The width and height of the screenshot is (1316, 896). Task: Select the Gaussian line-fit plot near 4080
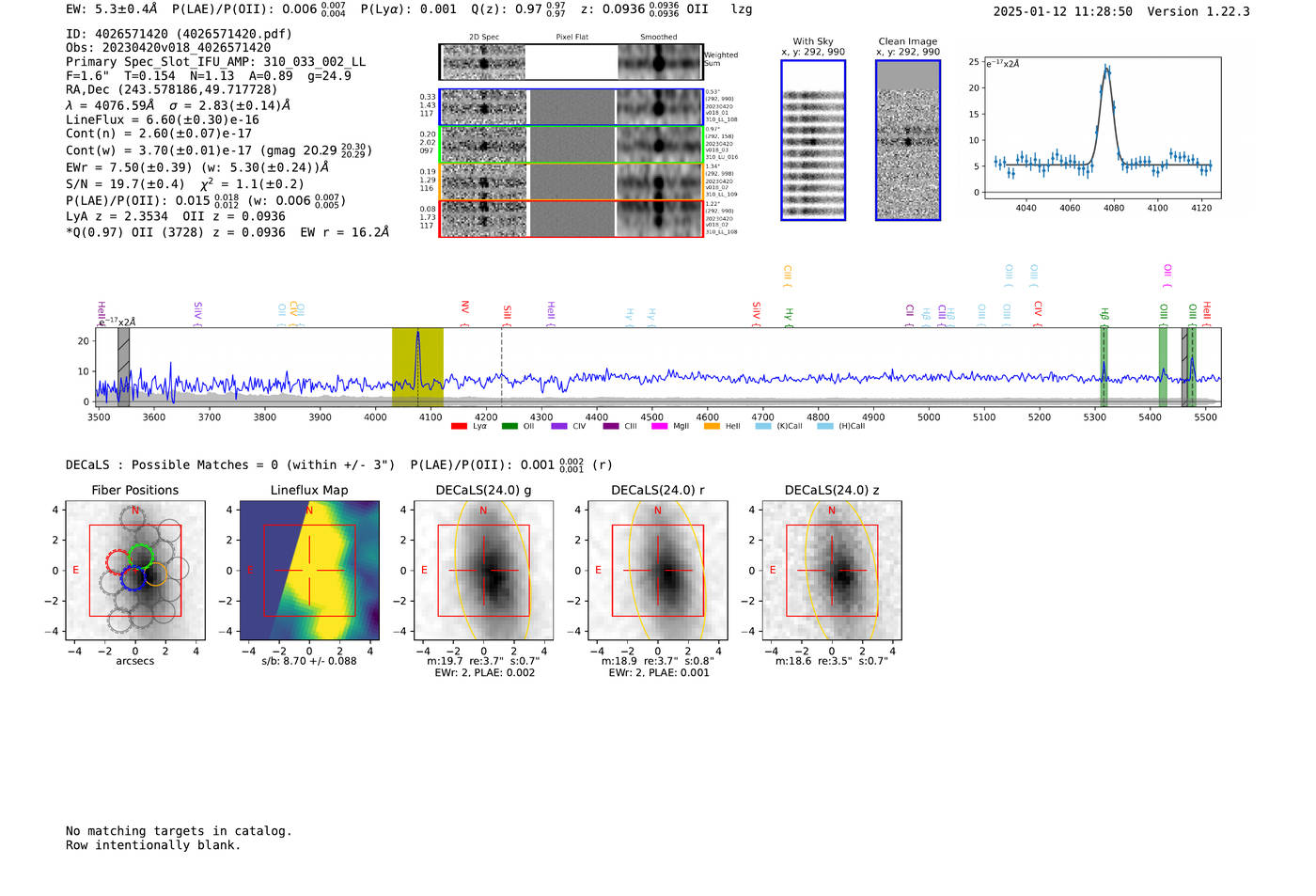point(1102,127)
